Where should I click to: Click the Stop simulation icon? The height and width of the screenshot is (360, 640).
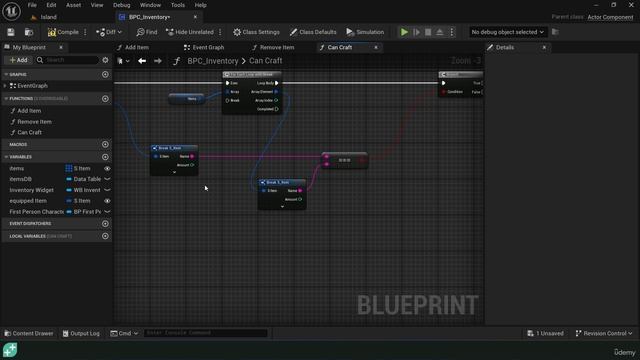tap(428, 32)
